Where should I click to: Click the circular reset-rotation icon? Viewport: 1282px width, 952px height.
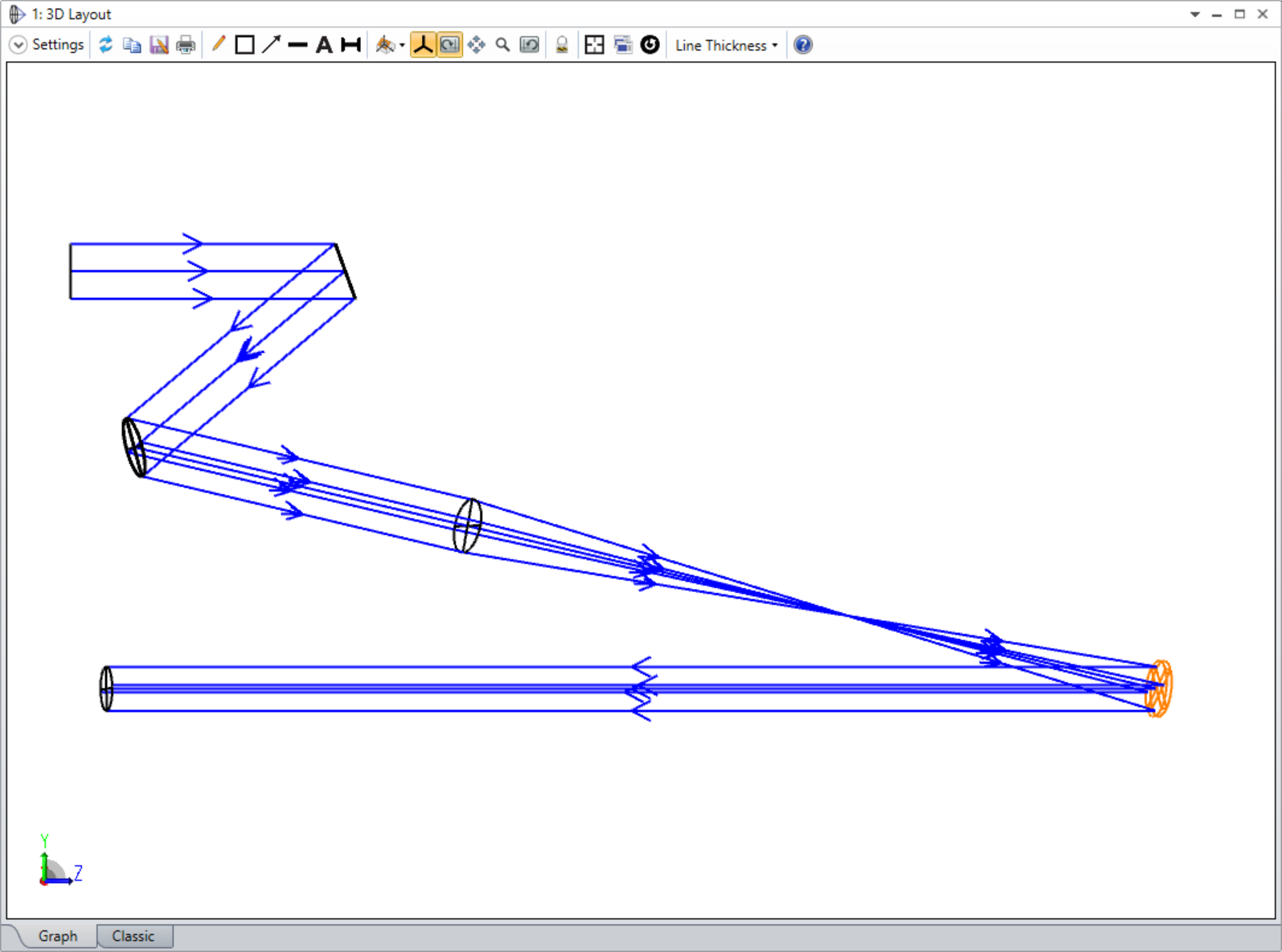[x=650, y=45]
